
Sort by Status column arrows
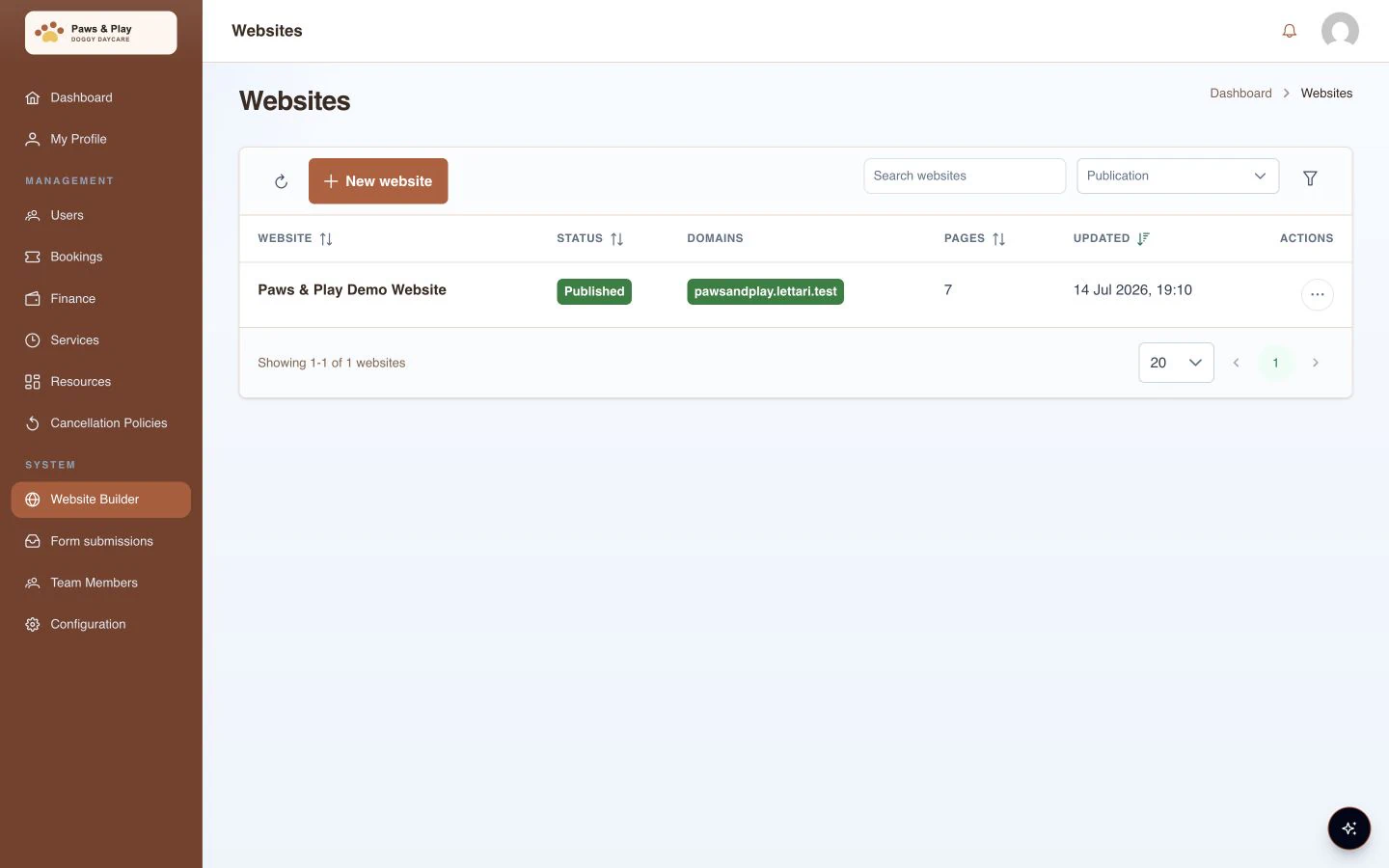point(617,239)
